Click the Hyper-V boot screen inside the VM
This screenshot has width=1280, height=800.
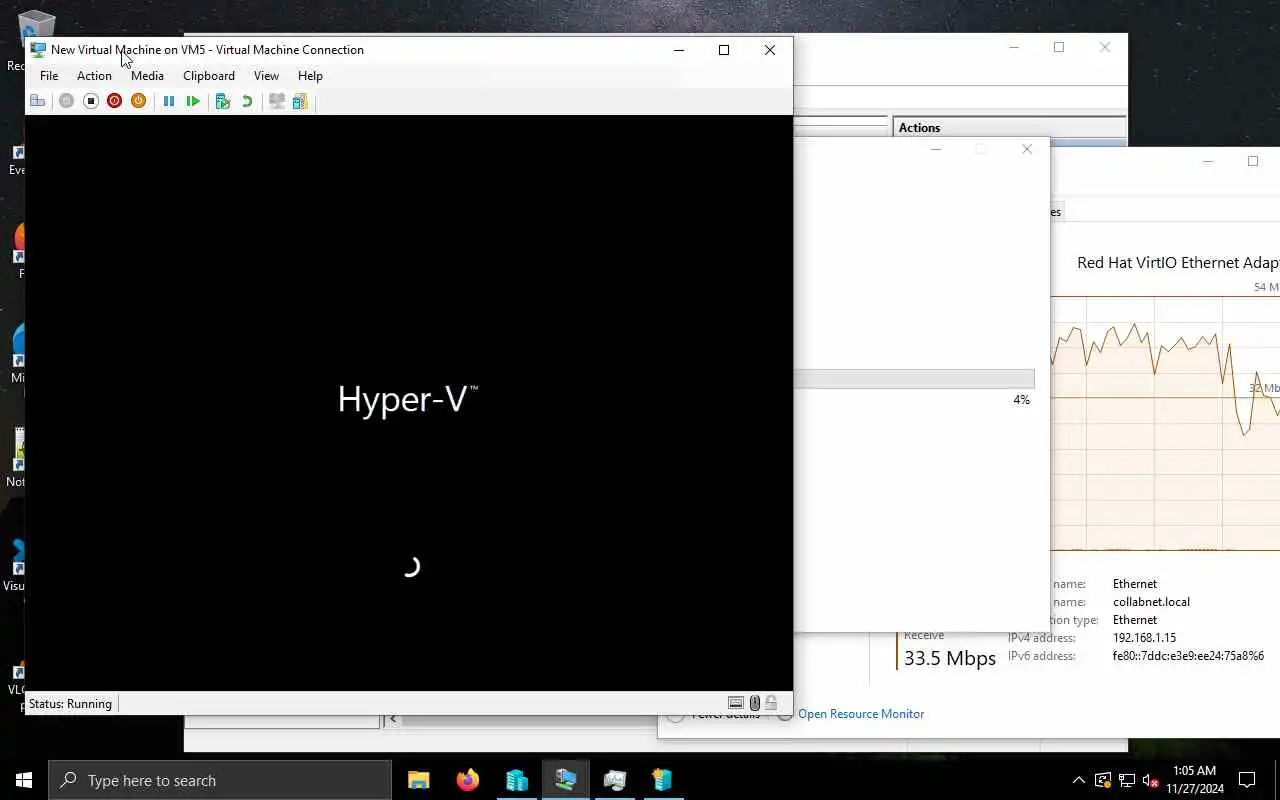coord(408,402)
